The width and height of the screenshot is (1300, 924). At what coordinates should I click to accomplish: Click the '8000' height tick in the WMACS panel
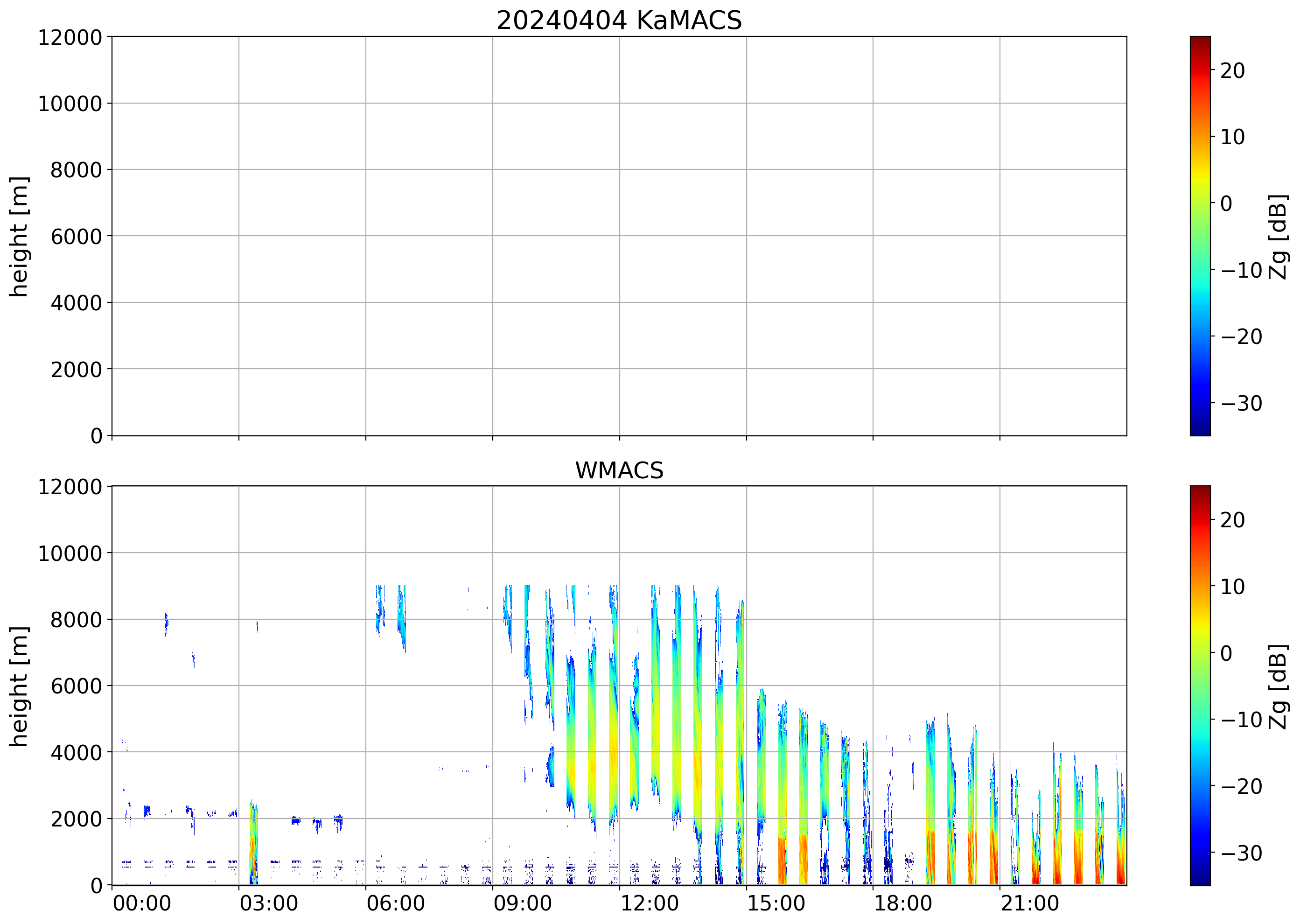click(x=76, y=620)
